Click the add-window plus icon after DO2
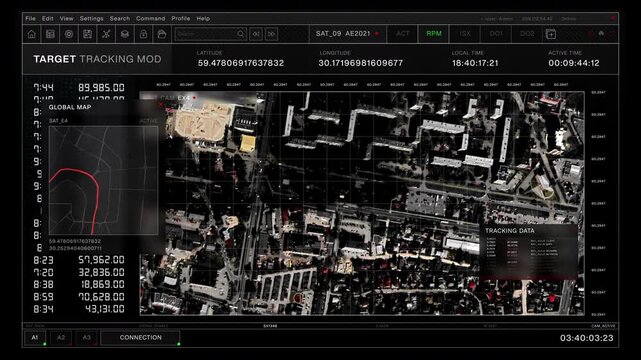Screen dimensions: 641x360 (x=551, y=34)
